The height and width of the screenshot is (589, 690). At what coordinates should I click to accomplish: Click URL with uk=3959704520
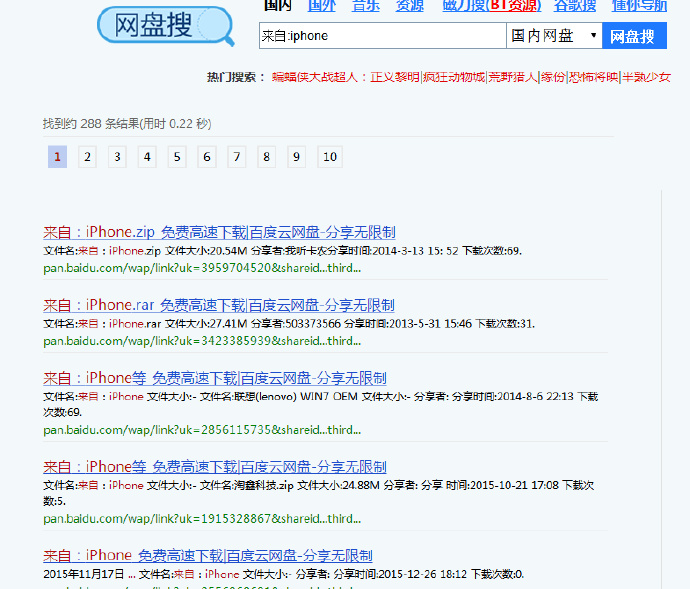[x=202, y=268]
